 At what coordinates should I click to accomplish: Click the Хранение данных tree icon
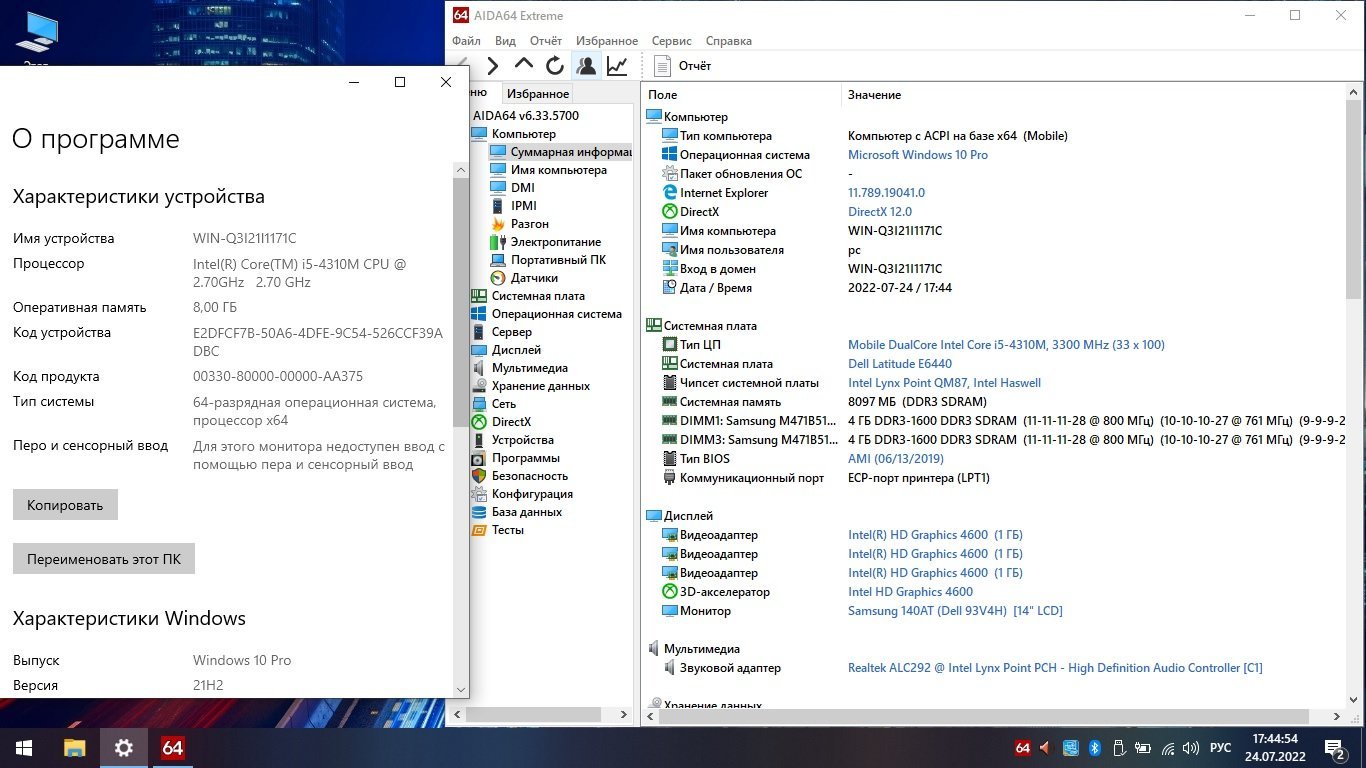point(479,386)
